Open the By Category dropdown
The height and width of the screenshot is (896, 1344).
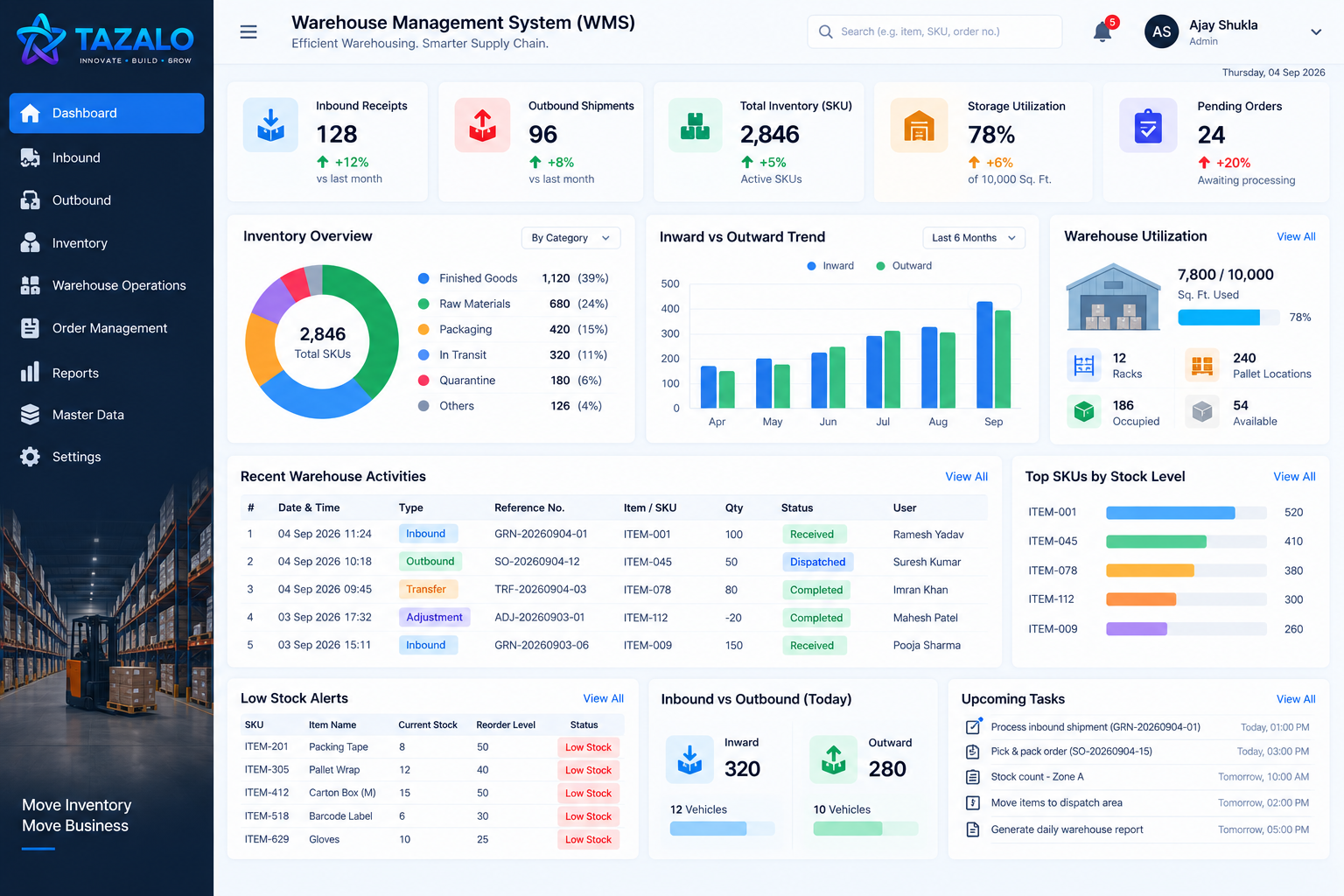(x=570, y=238)
